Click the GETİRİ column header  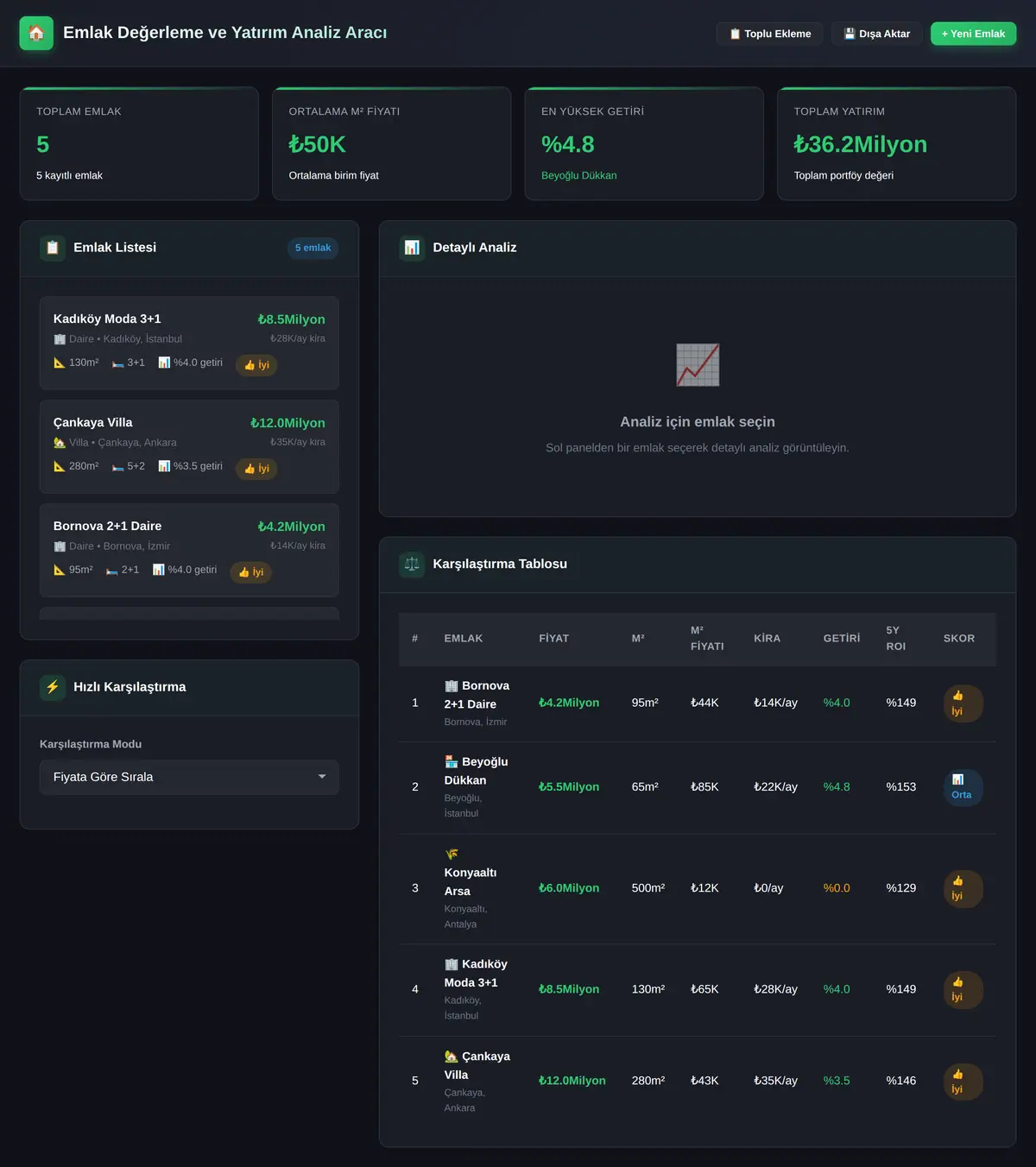(842, 639)
